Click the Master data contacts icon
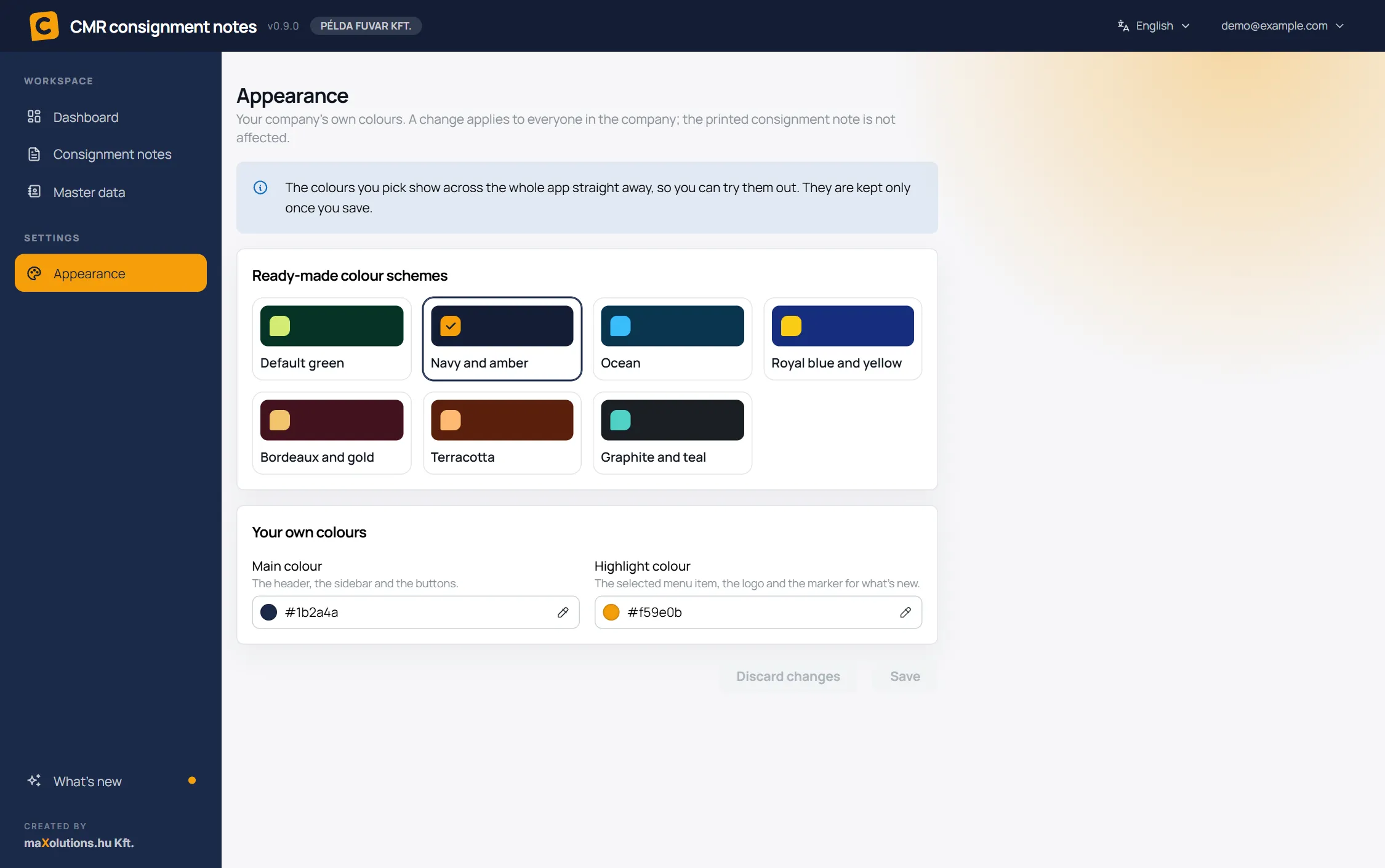 (x=34, y=191)
